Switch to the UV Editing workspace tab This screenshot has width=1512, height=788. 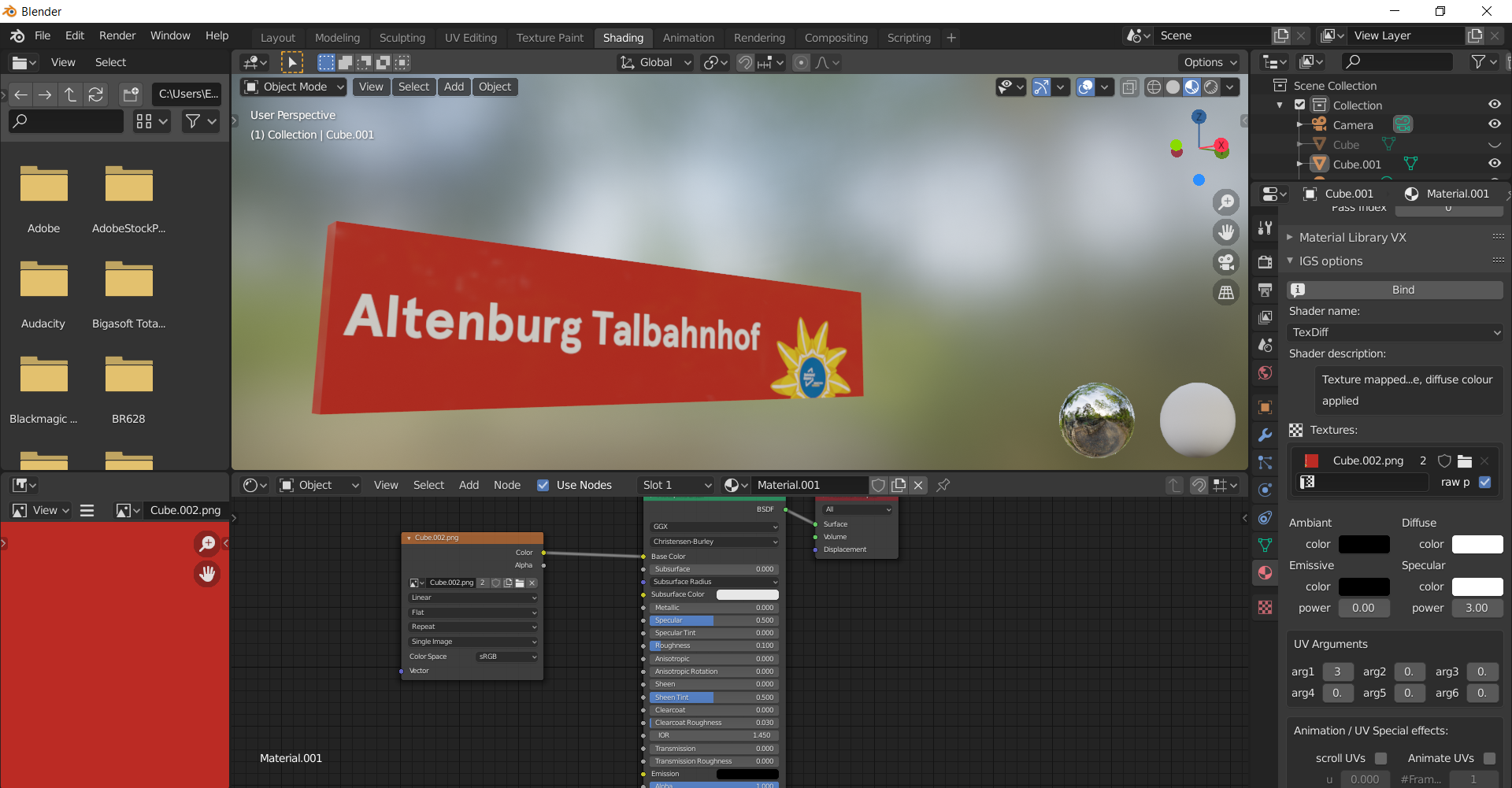click(x=470, y=37)
